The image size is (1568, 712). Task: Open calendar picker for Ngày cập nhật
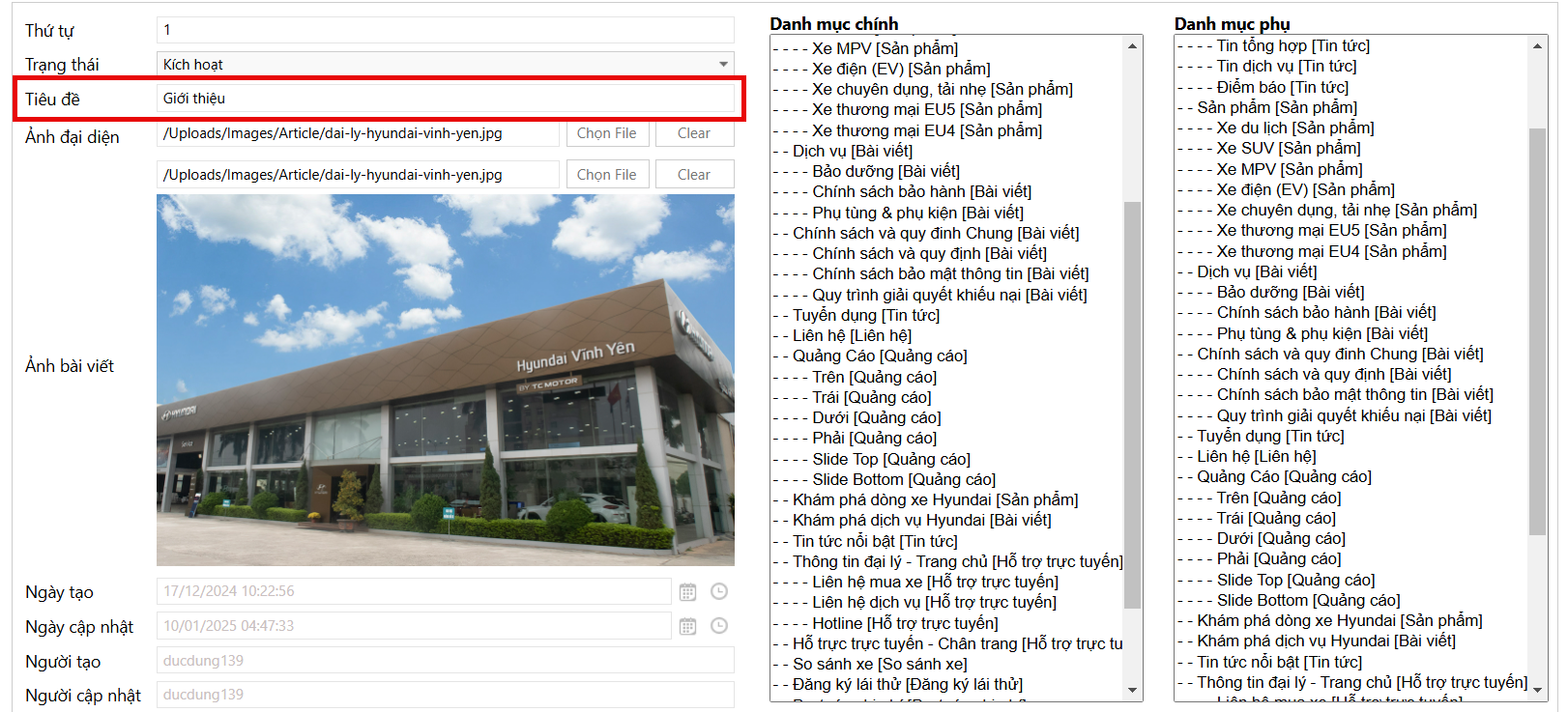point(687,626)
